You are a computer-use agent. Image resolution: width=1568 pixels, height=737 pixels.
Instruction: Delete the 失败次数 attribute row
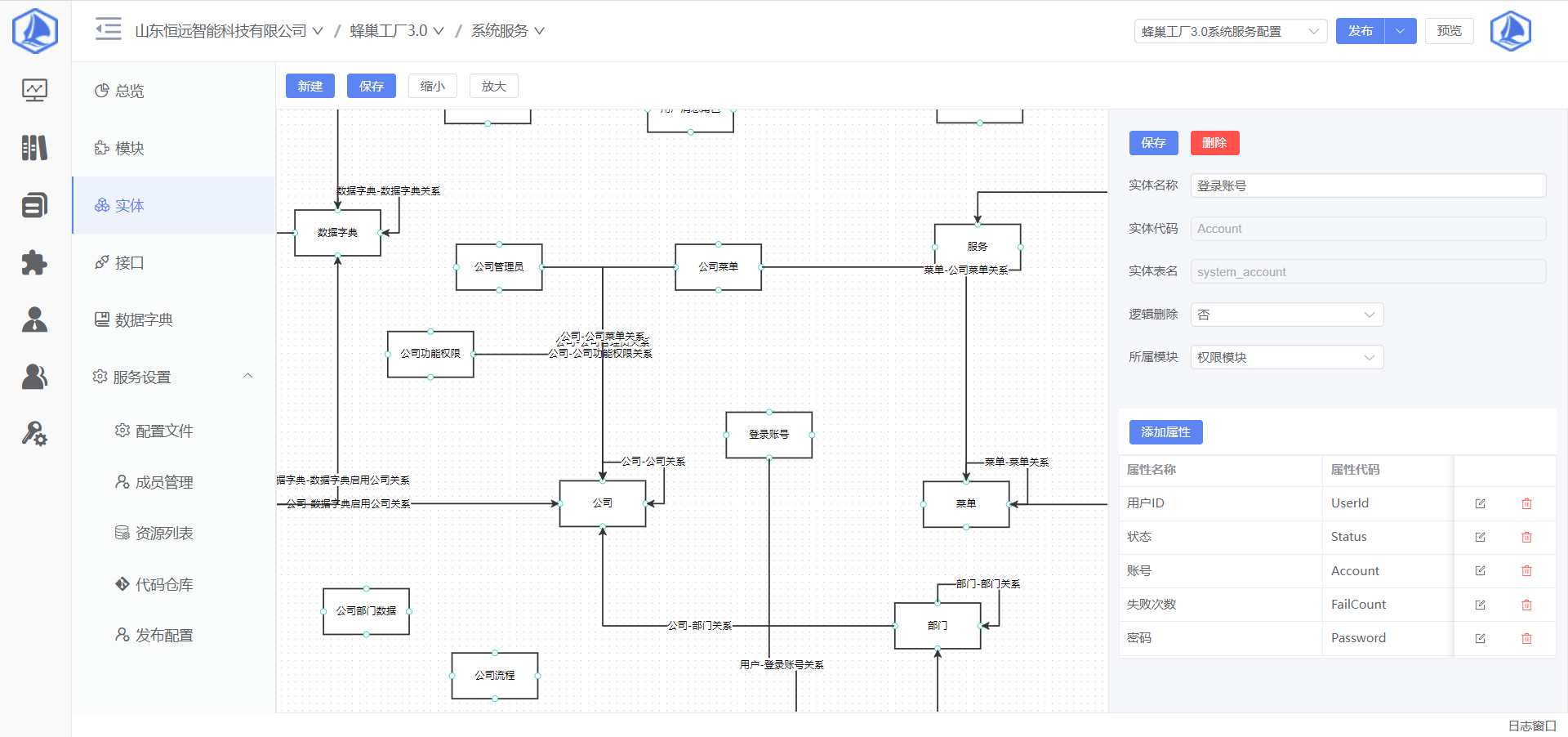coord(1526,605)
